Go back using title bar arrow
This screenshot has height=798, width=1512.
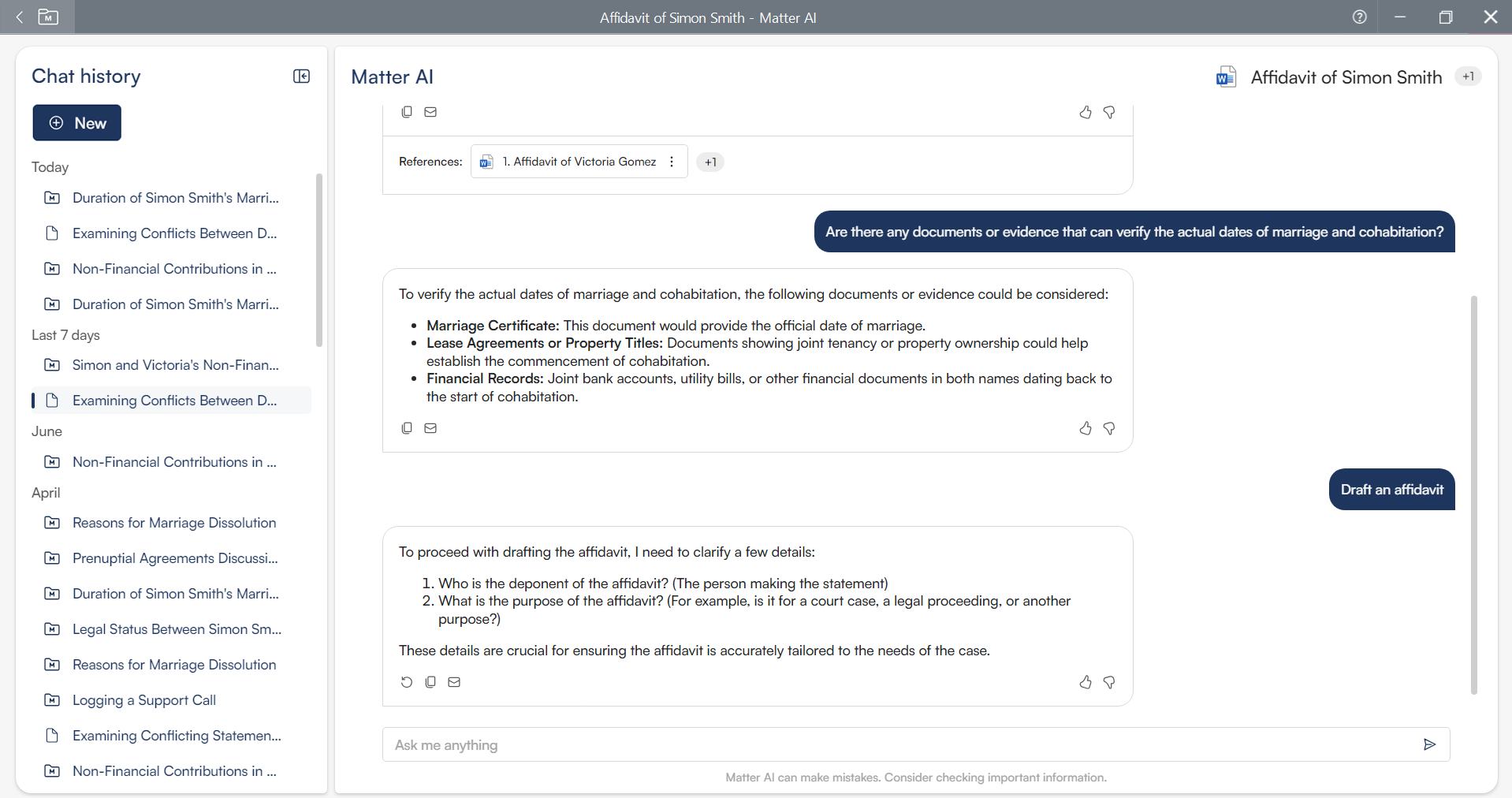tap(20, 17)
